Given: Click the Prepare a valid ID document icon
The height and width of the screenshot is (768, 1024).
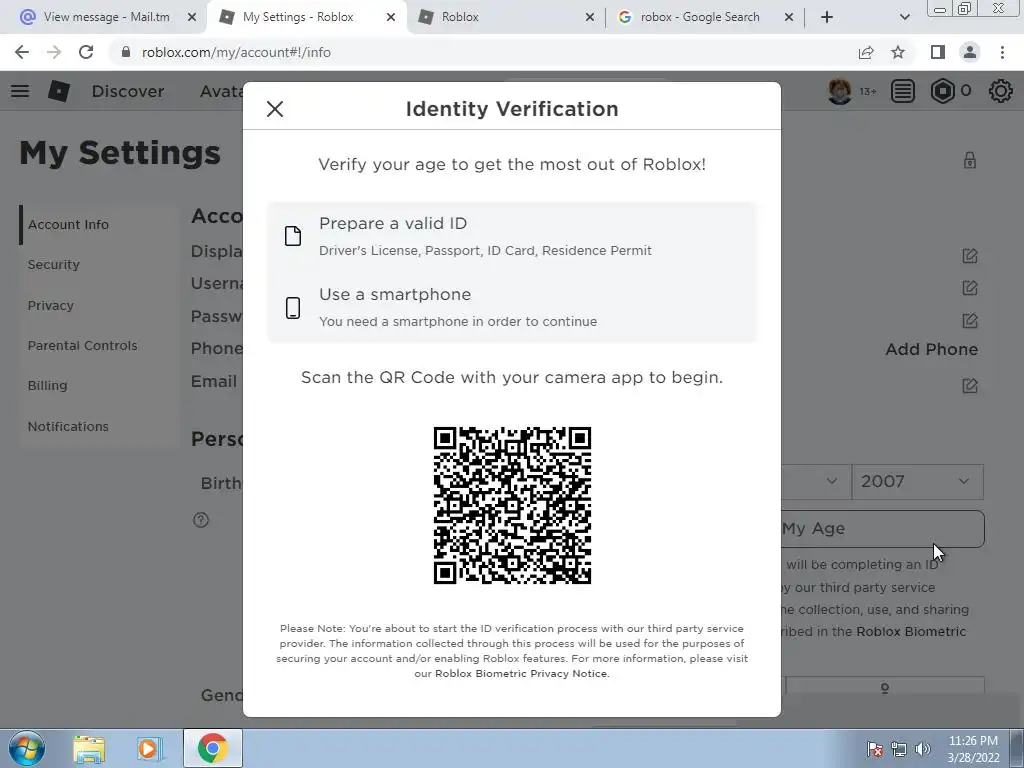Looking at the screenshot, I should click(293, 236).
